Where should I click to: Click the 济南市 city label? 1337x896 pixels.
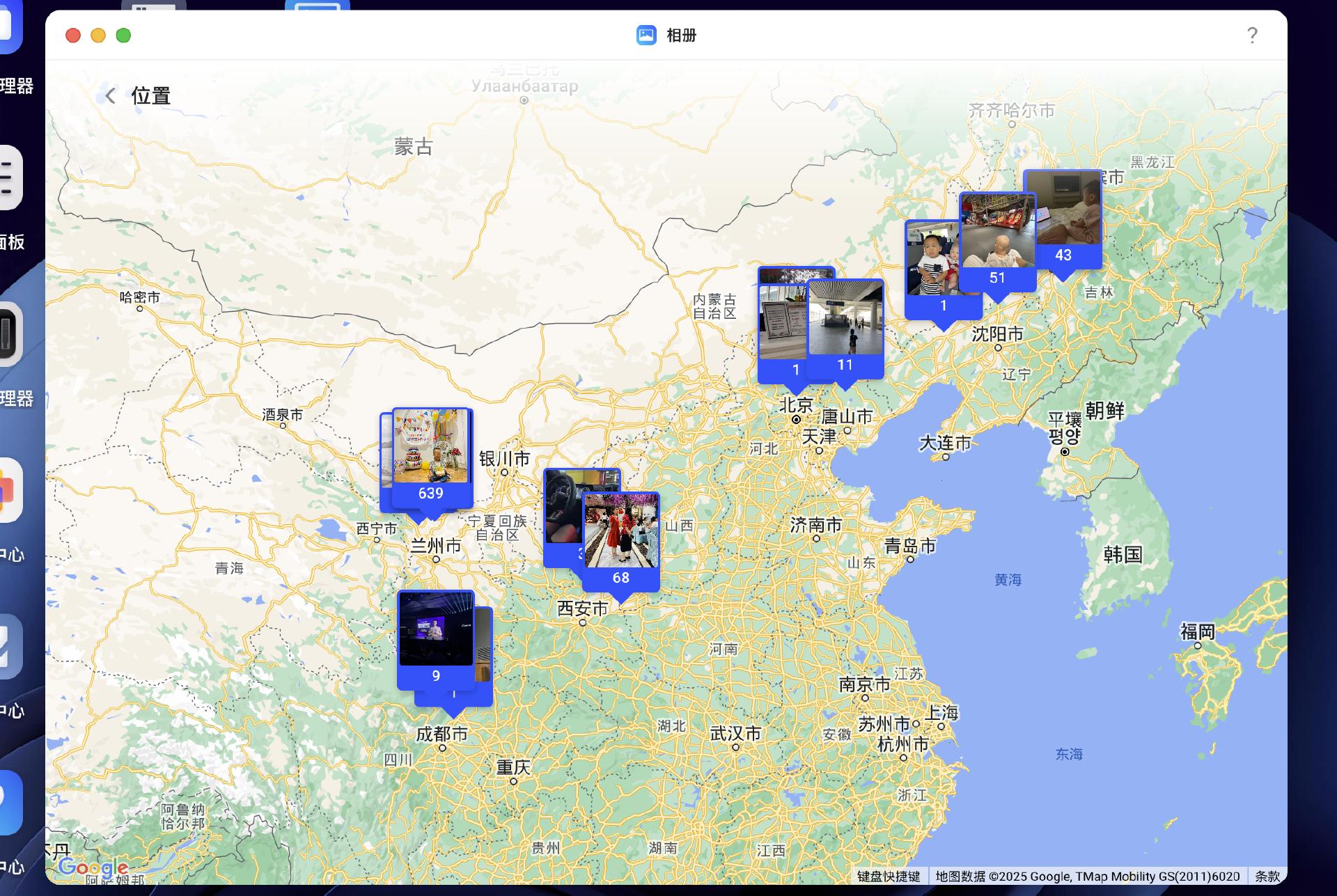[816, 525]
